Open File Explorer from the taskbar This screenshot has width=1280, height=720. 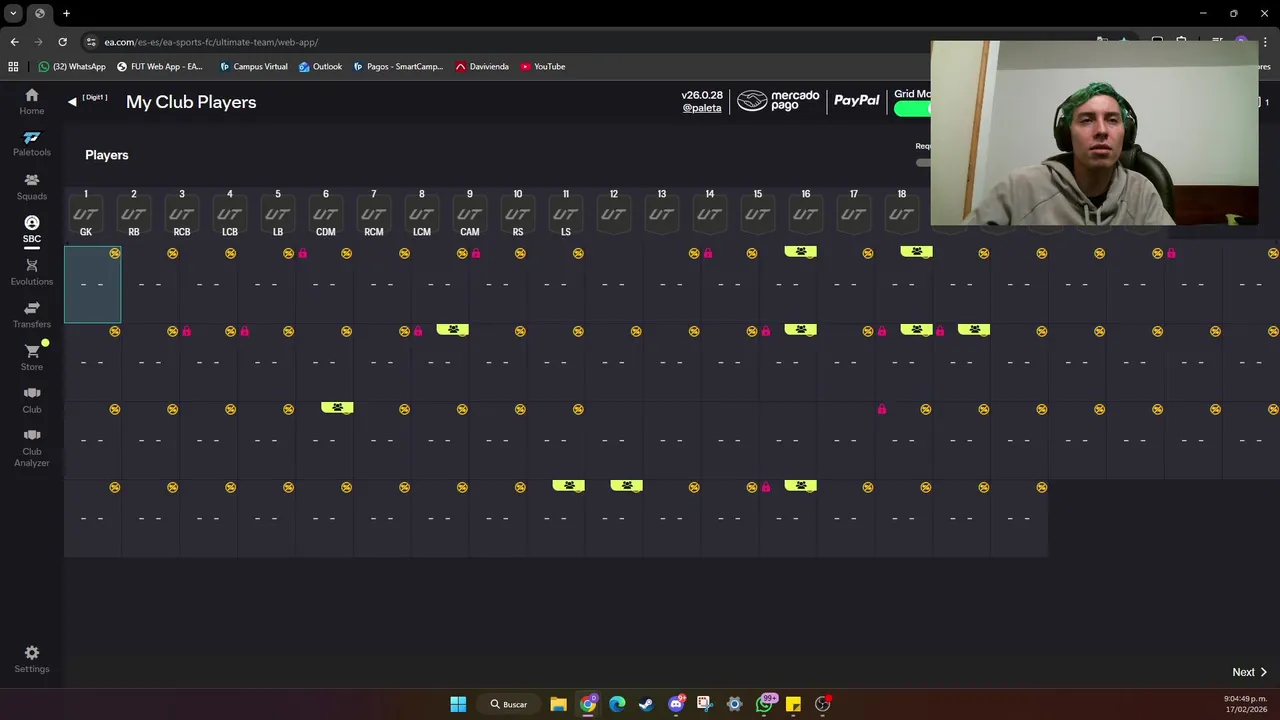(558, 704)
